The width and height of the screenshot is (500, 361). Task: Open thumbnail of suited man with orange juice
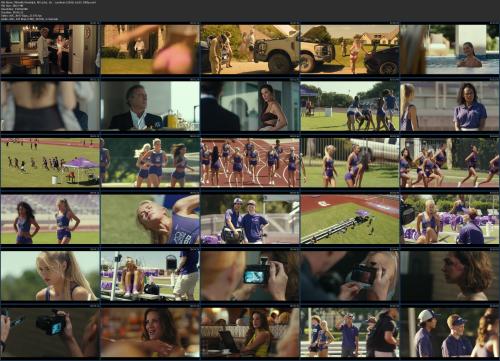click(150, 106)
